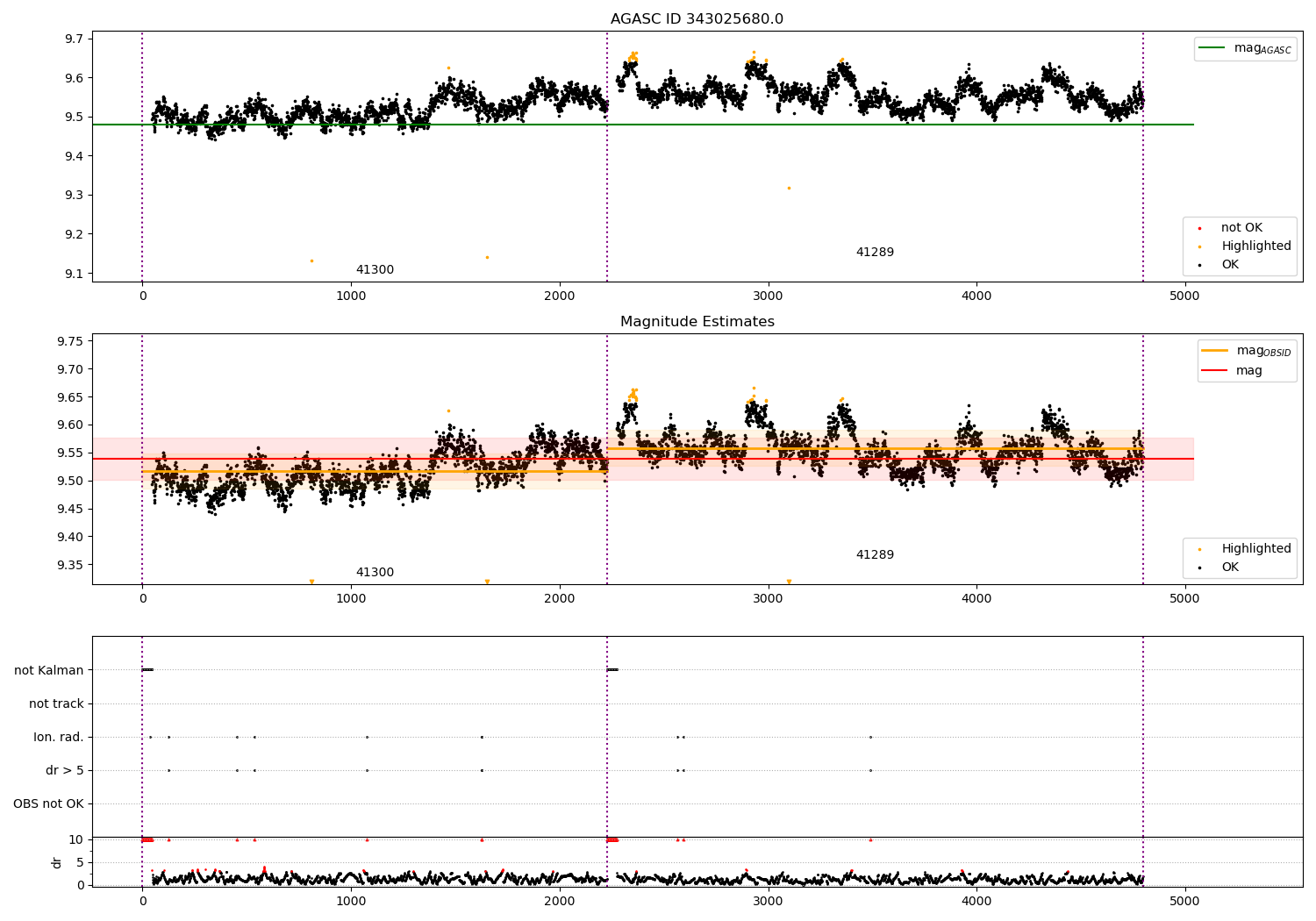Click the title 'AGASC ID 343025680.0'
The width and height of the screenshot is (1316, 921).
point(697,19)
